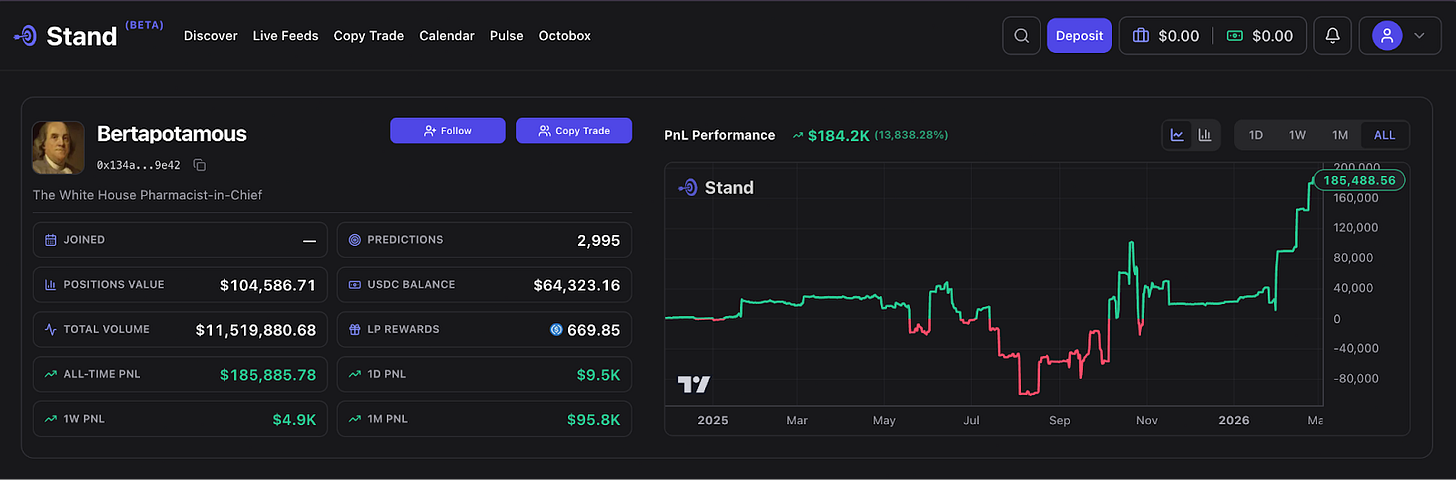Click the Bertapotamous username heading

click(172, 134)
